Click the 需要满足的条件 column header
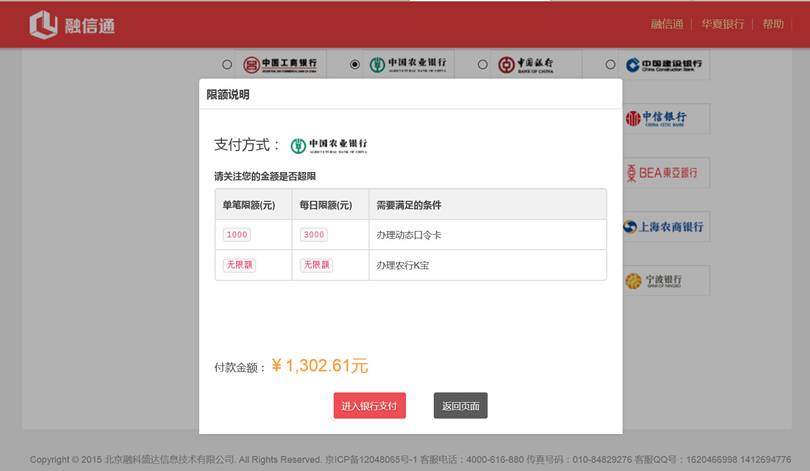Screen dimensions: 810x471 pyautogui.click(x=488, y=205)
